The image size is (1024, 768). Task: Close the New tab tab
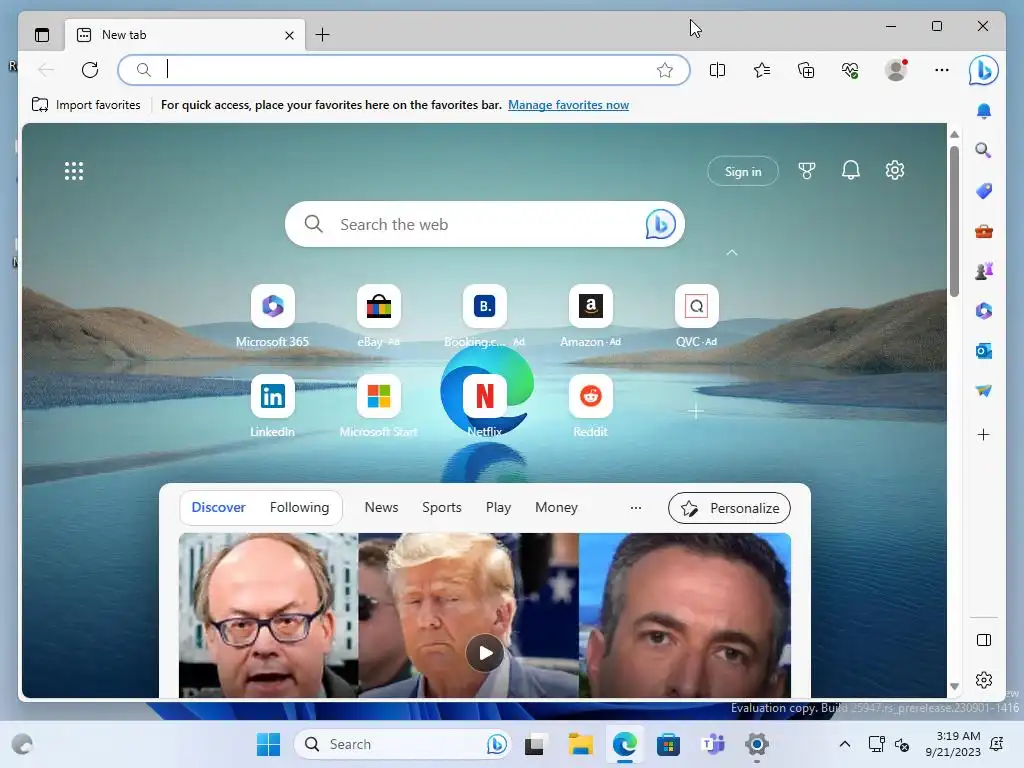[x=289, y=35]
